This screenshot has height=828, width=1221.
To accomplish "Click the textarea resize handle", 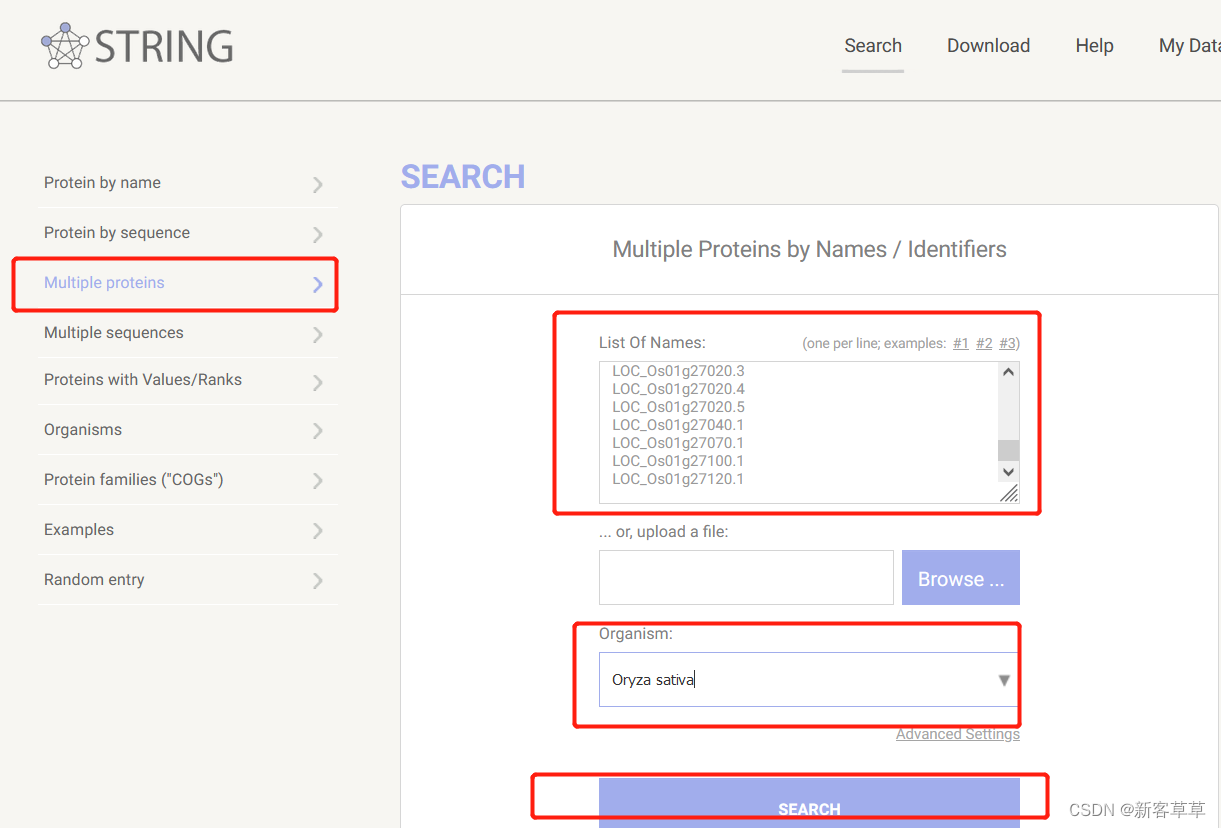I will coord(1009,493).
